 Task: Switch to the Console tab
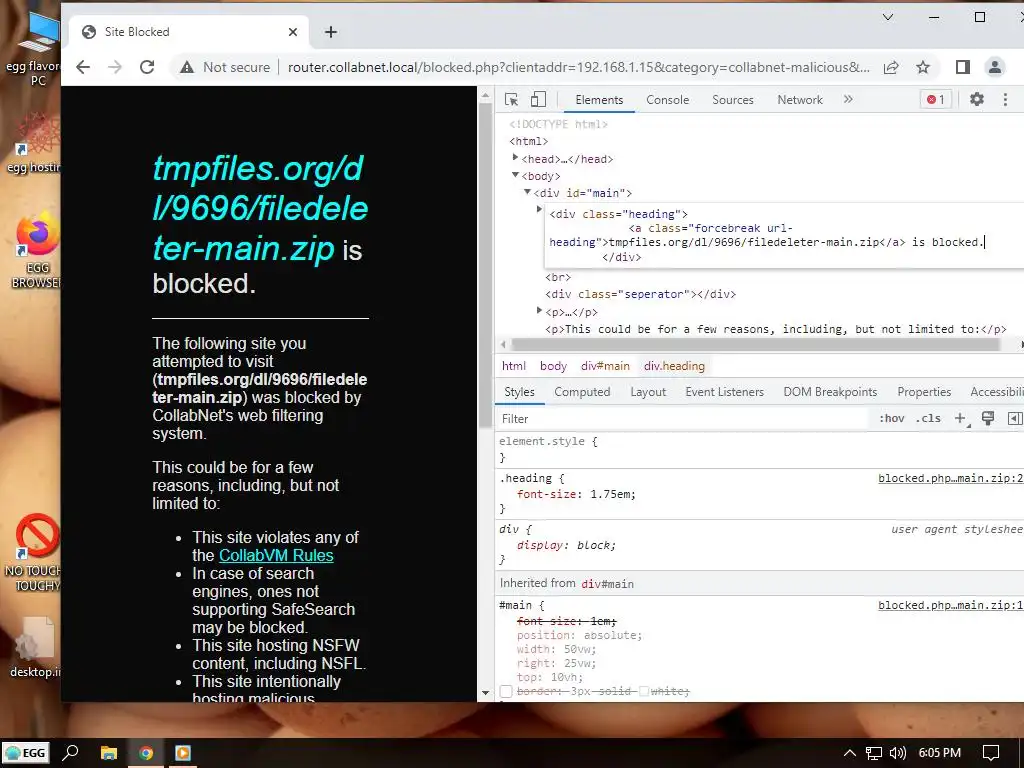point(667,100)
